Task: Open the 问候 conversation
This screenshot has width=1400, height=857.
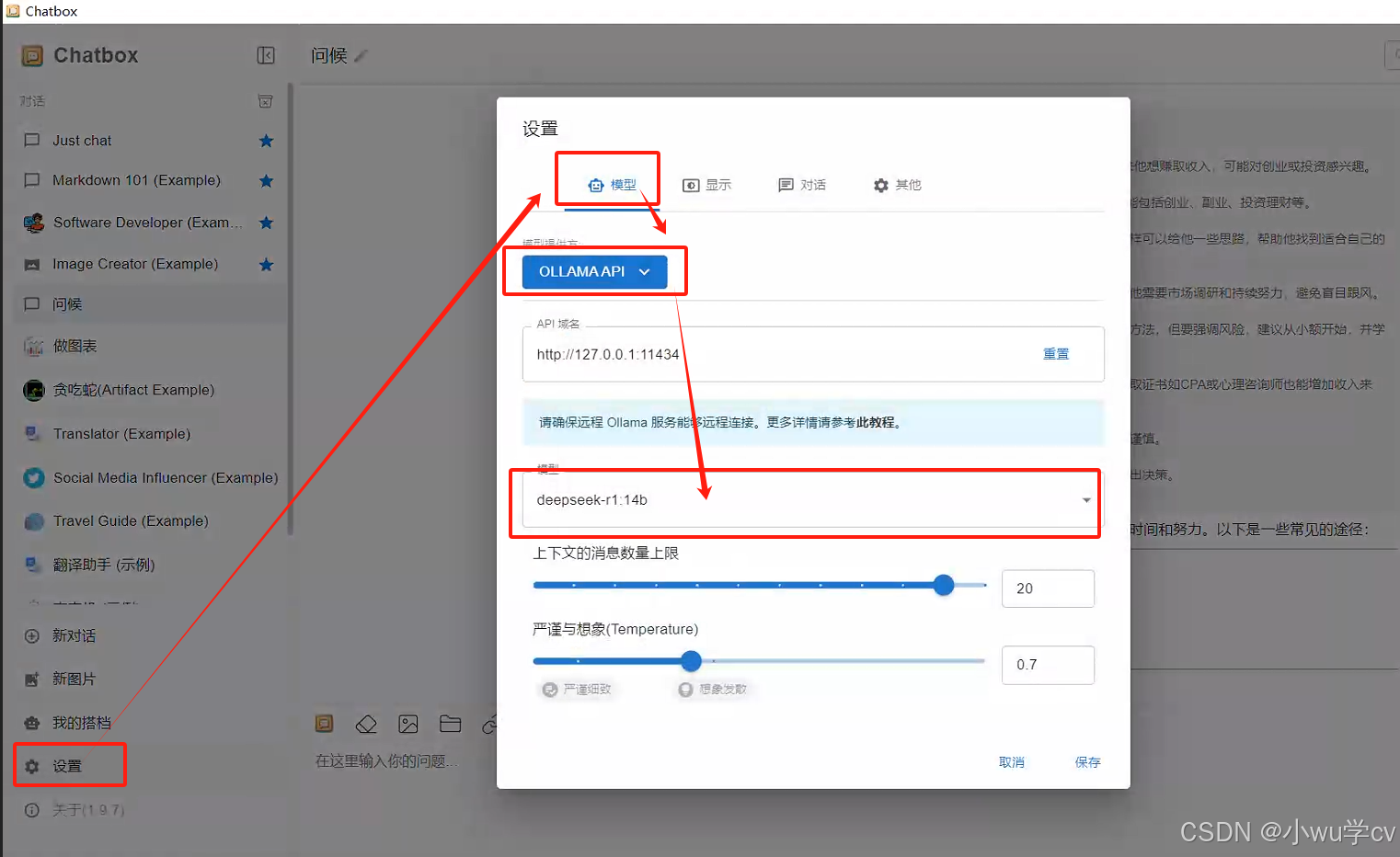Action: click(x=150, y=304)
